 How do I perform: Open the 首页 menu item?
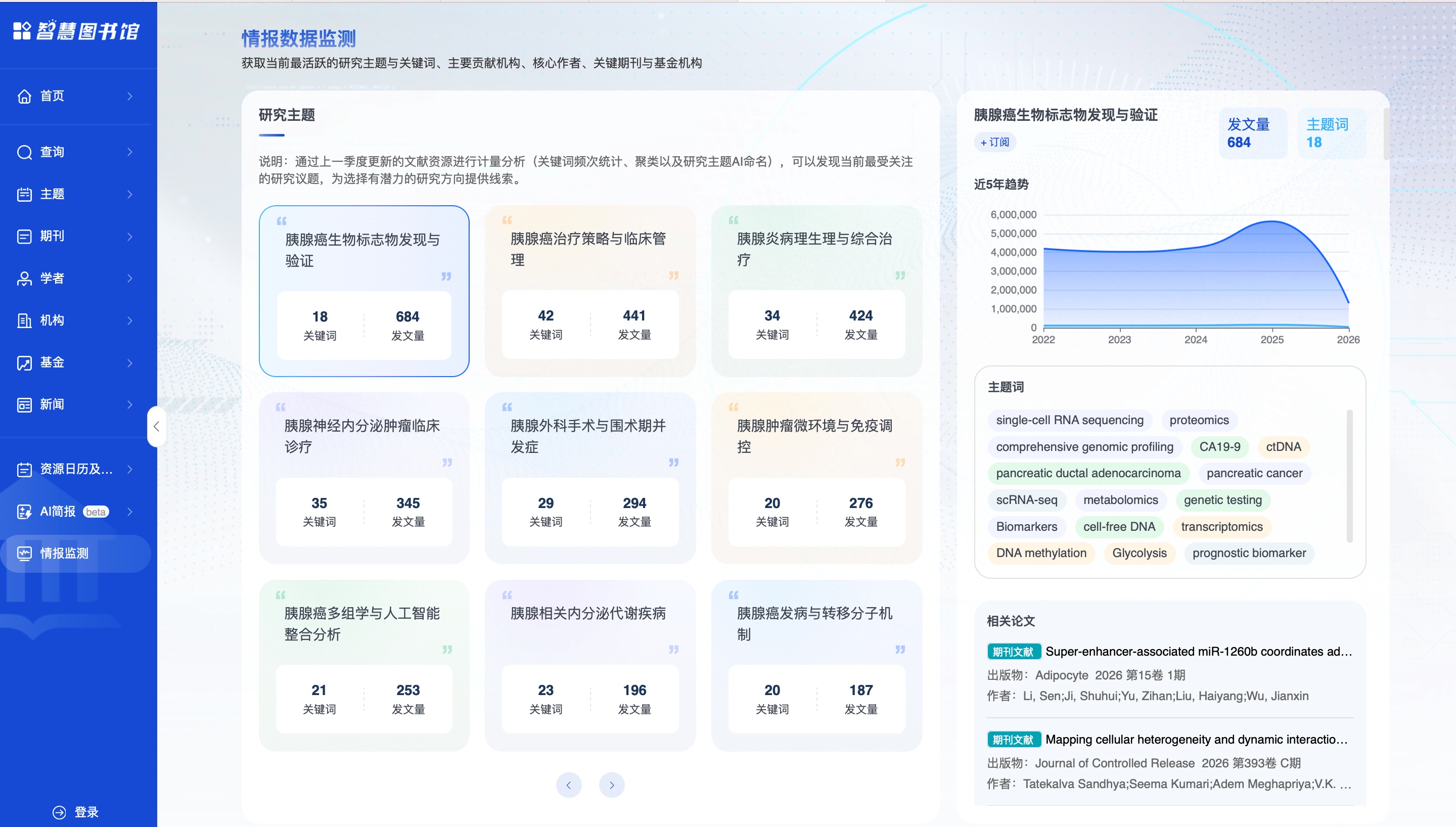75,96
